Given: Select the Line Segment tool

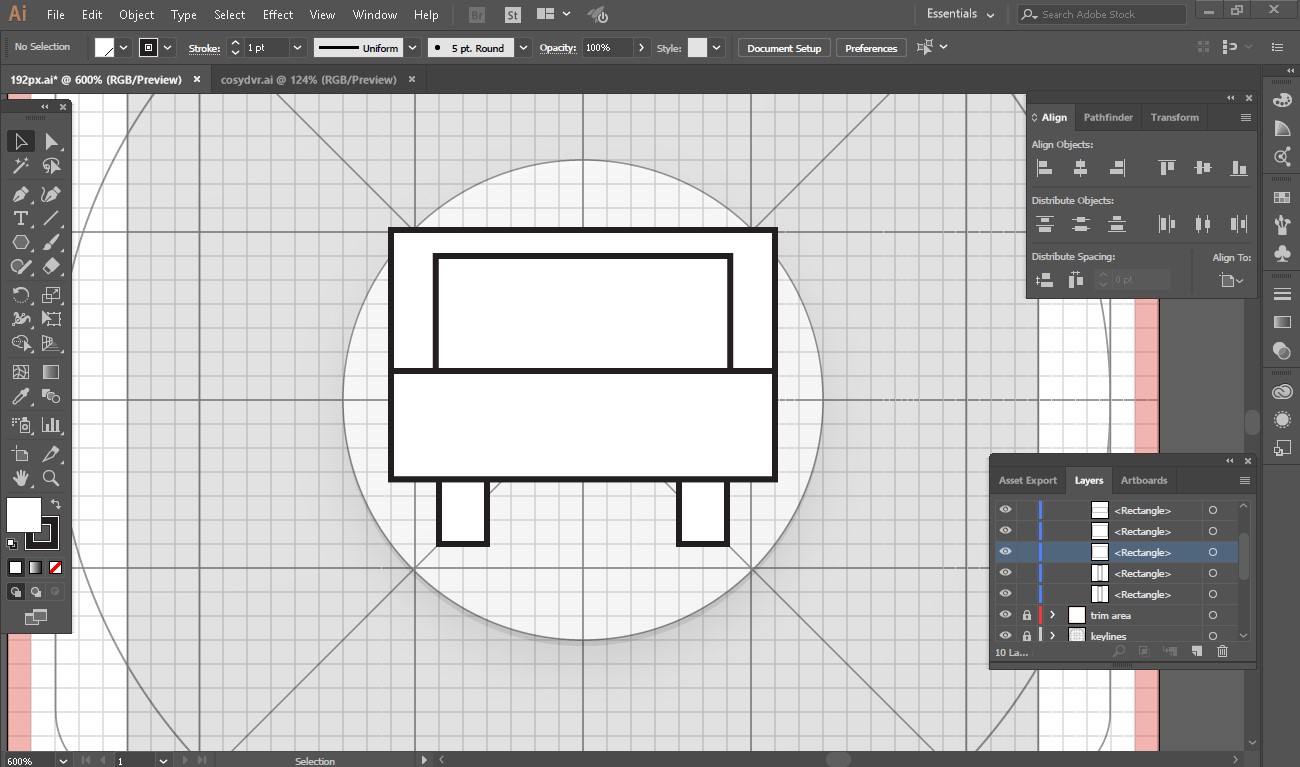Looking at the screenshot, I should pyautogui.click(x=52, y=218).
